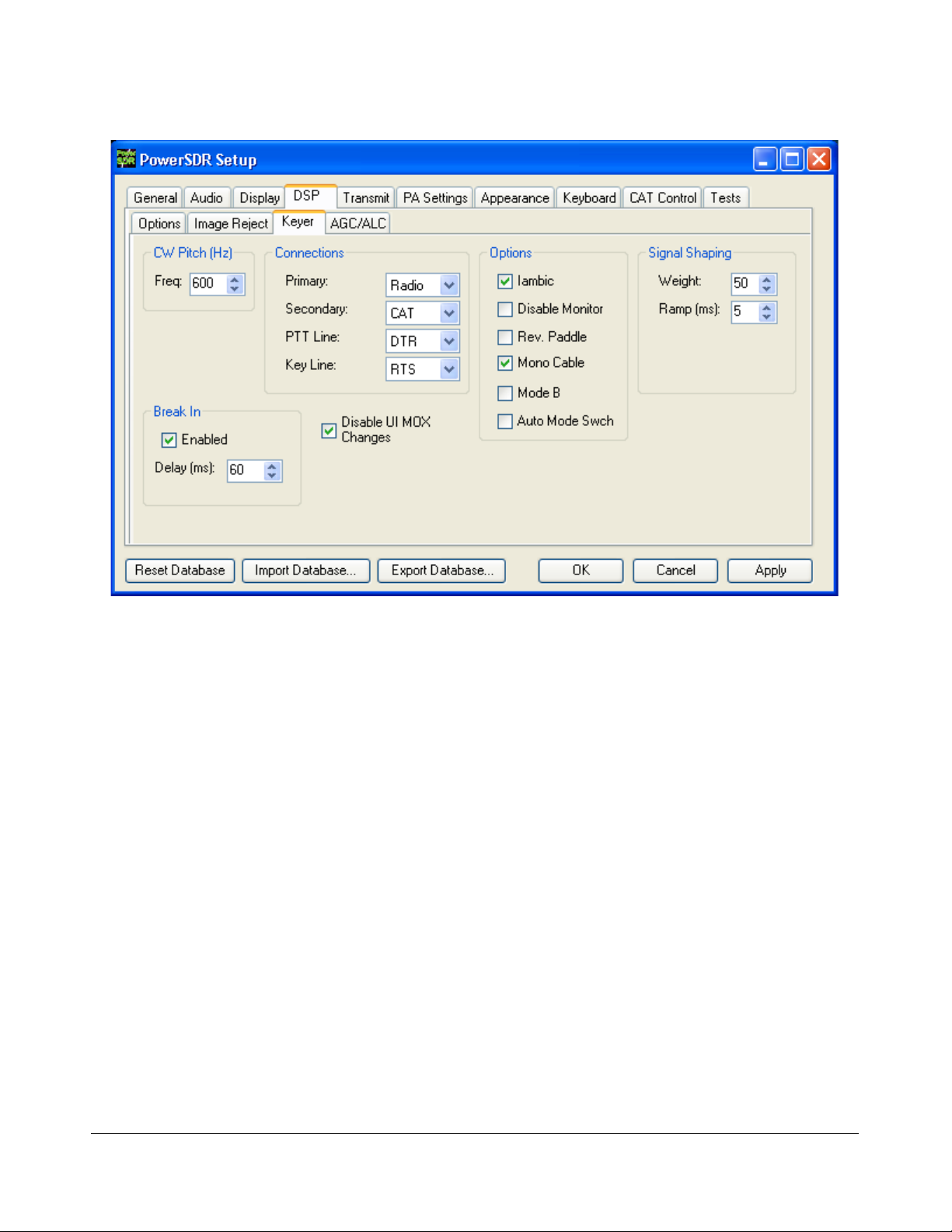Screen dimensions: 952x1232
Task: Click the CW Pitch Freq value field
Action: (x=209, y=284)
